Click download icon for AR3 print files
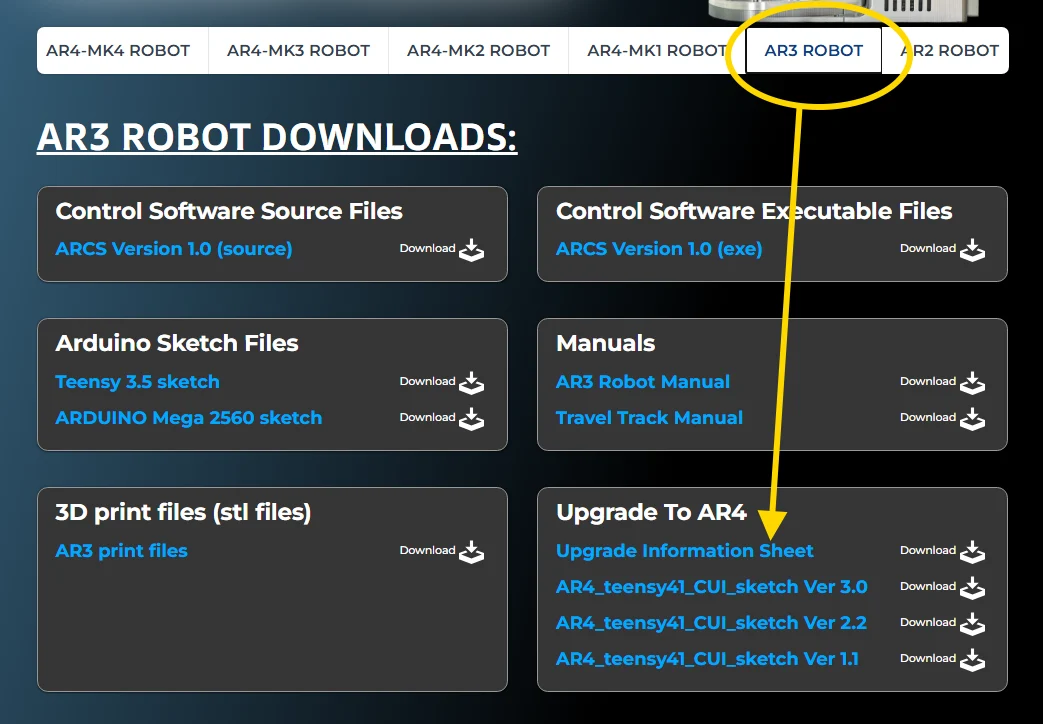Screen dimensions: 1043x724 (x=472, y=552)
